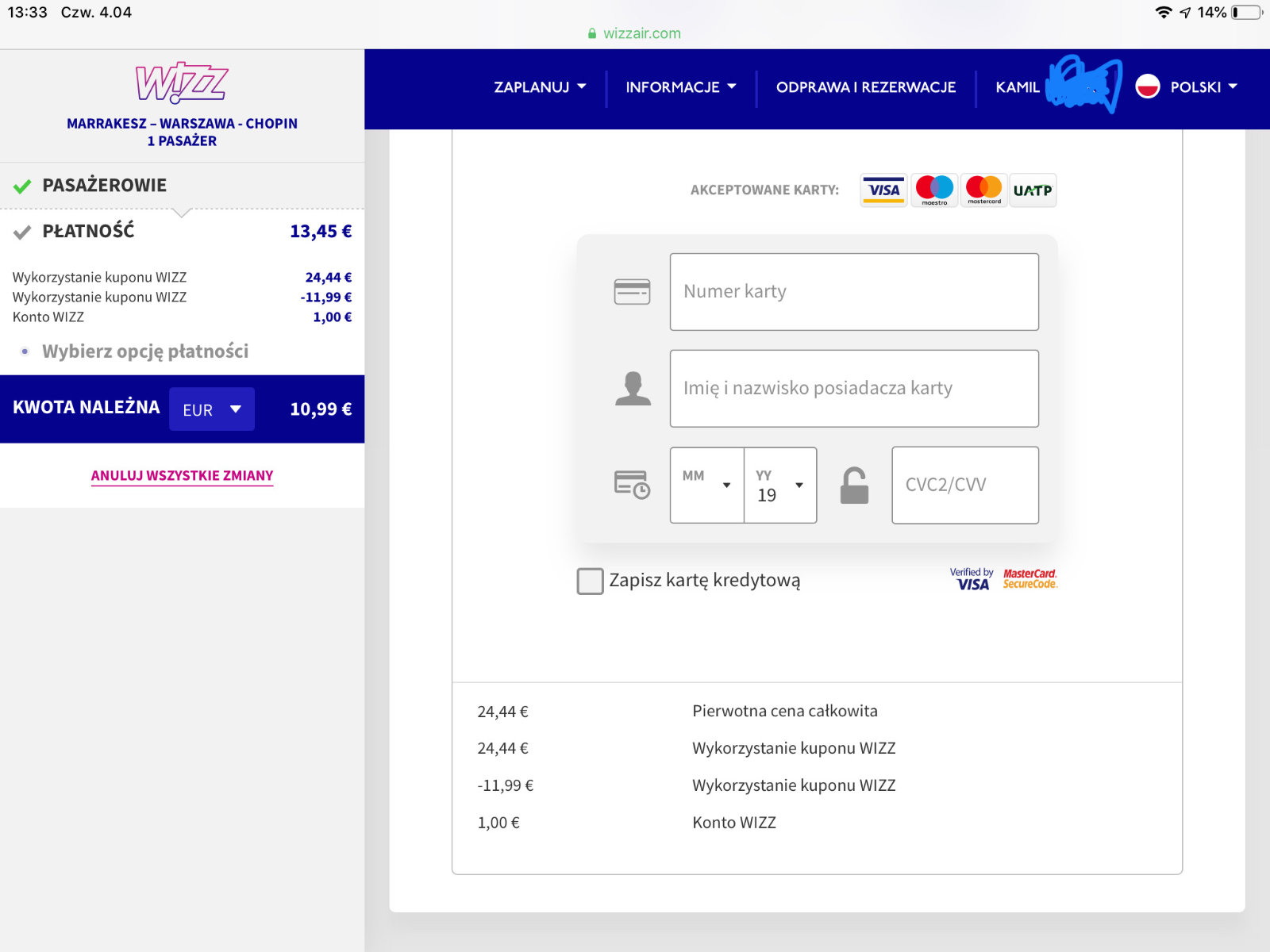Viewport: 1270px width, 952px height.
Task: Open the MM expiry month dropdown
Action: click(706, 485)
